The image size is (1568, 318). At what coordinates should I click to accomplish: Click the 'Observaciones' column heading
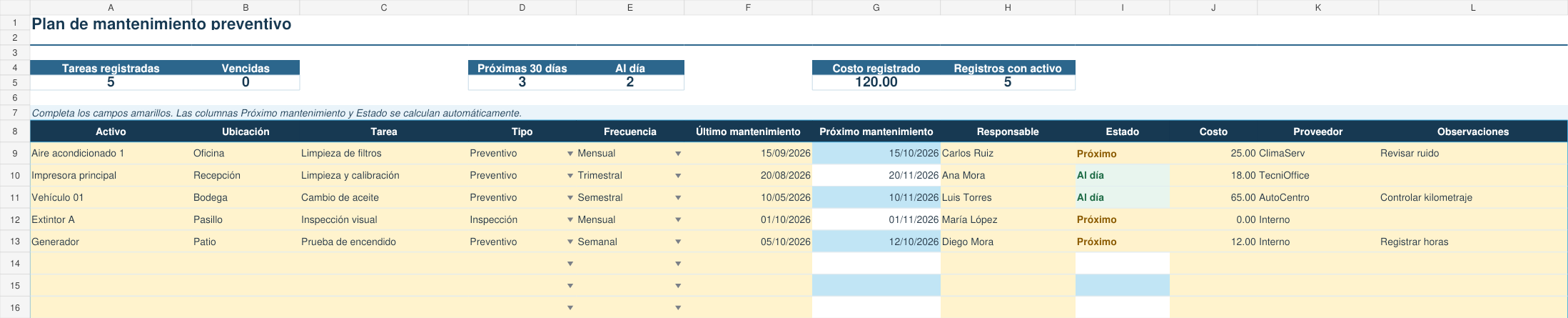pyautogui.click(x=1473, y=131)
